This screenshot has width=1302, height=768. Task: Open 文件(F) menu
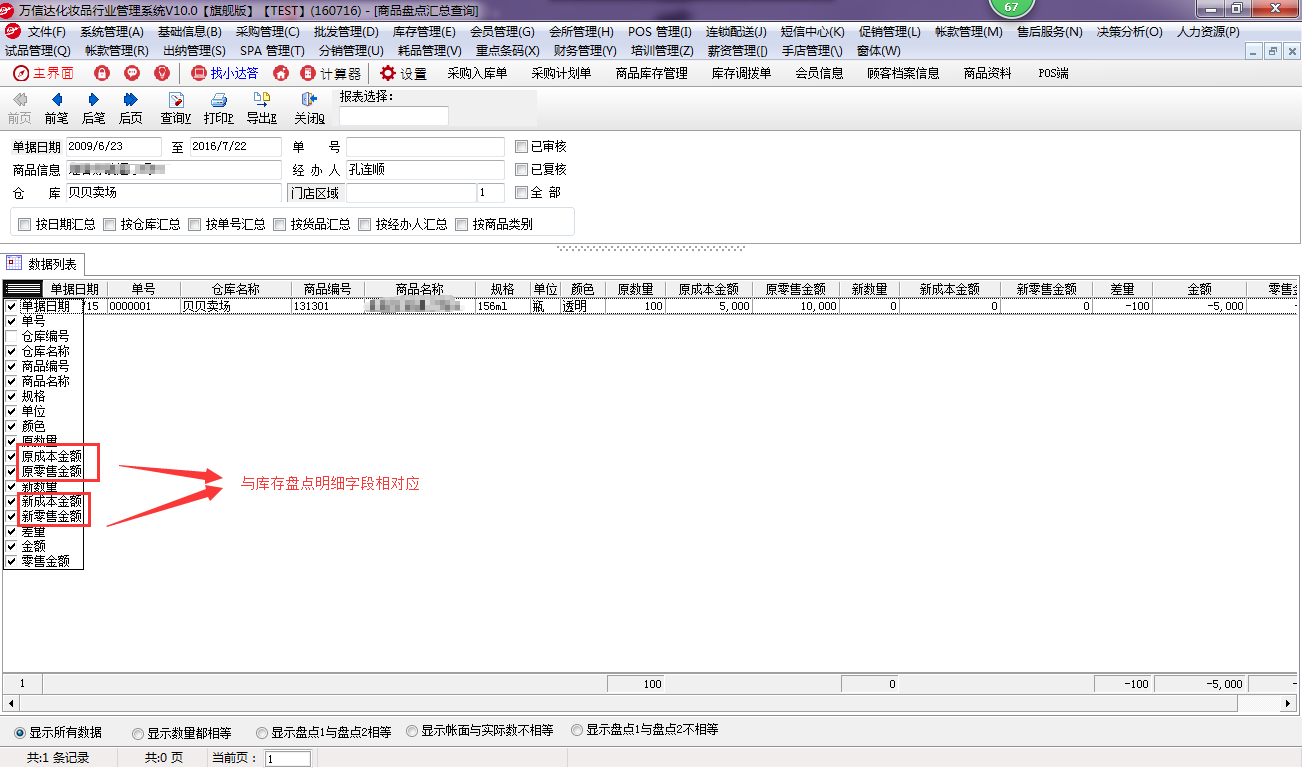coord(46,32)
